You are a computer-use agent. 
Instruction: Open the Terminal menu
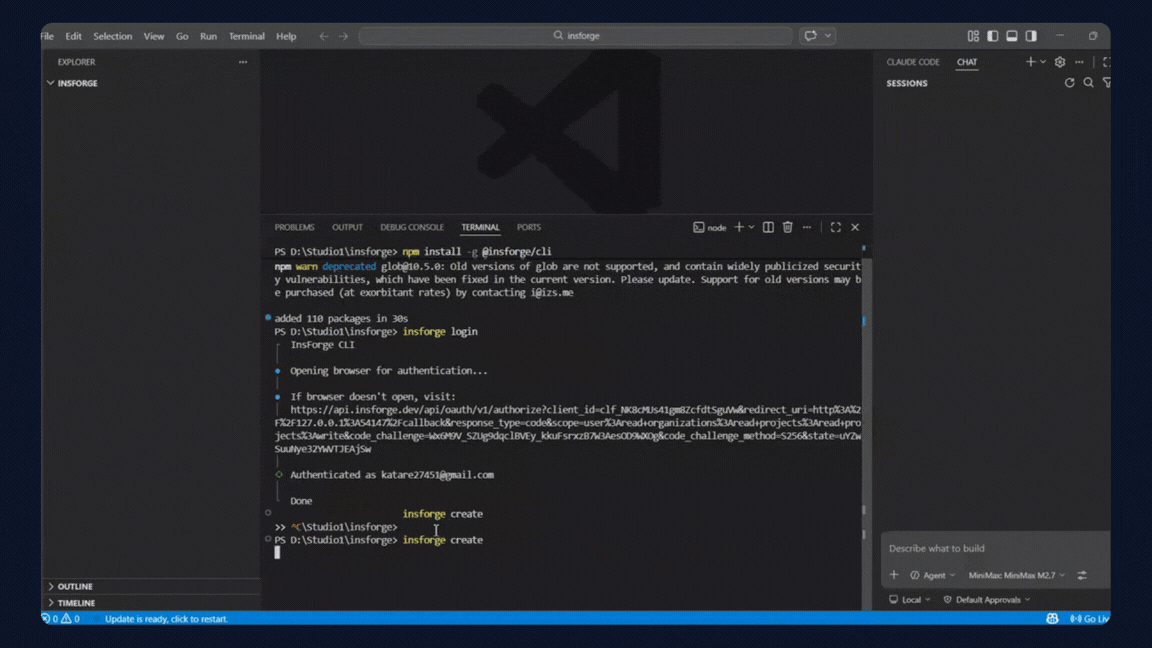point(246,36)
